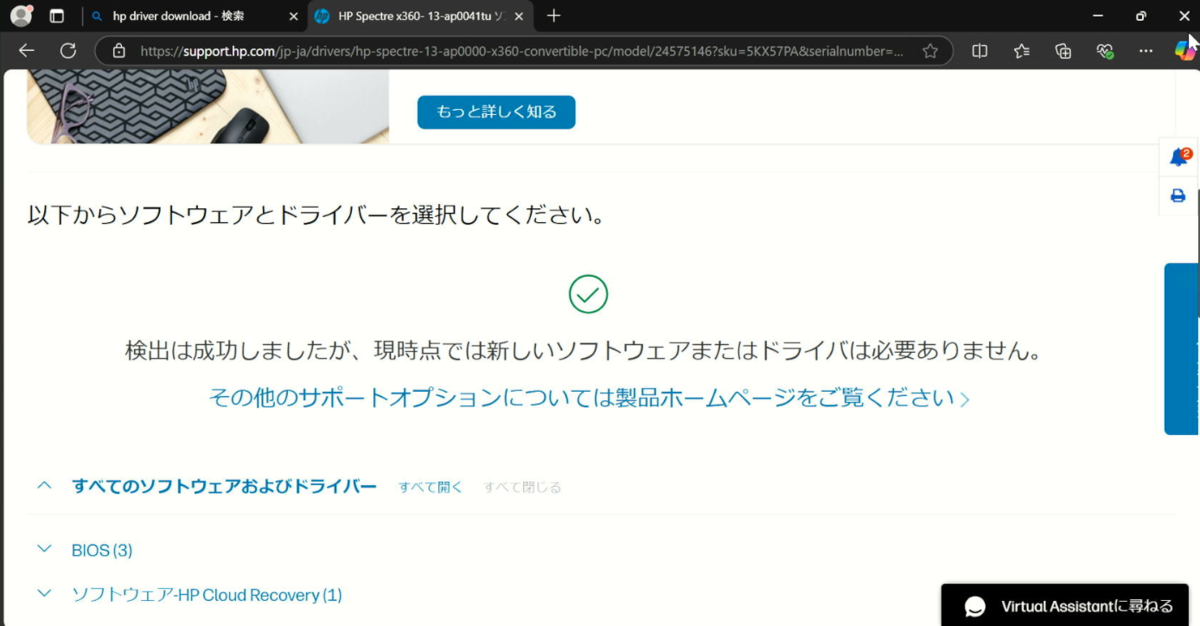Minimize the browser window
This screenshot has width=1200, height=626.
tap(1098, 16)
